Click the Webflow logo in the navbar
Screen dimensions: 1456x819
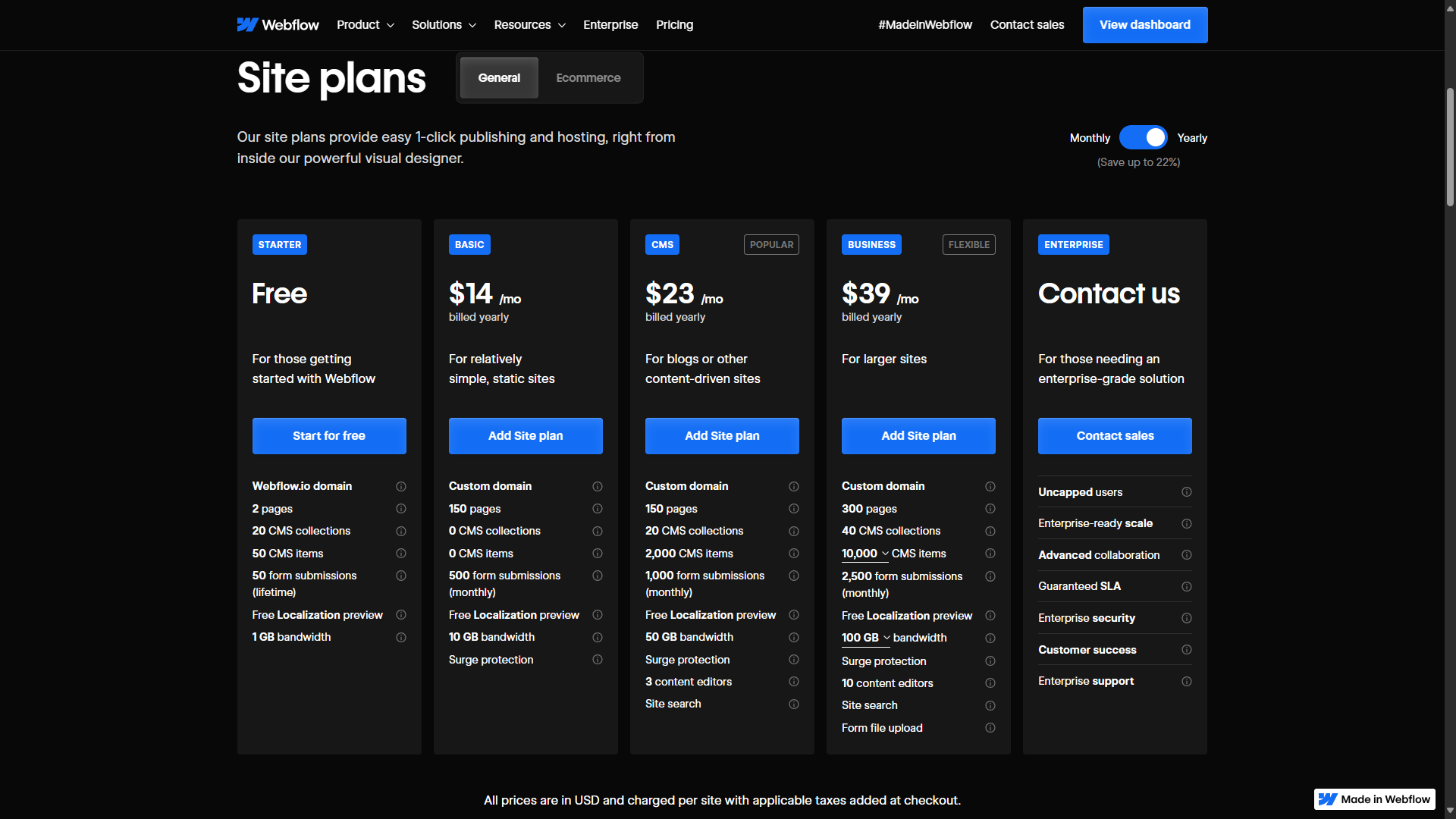(278, 25)
